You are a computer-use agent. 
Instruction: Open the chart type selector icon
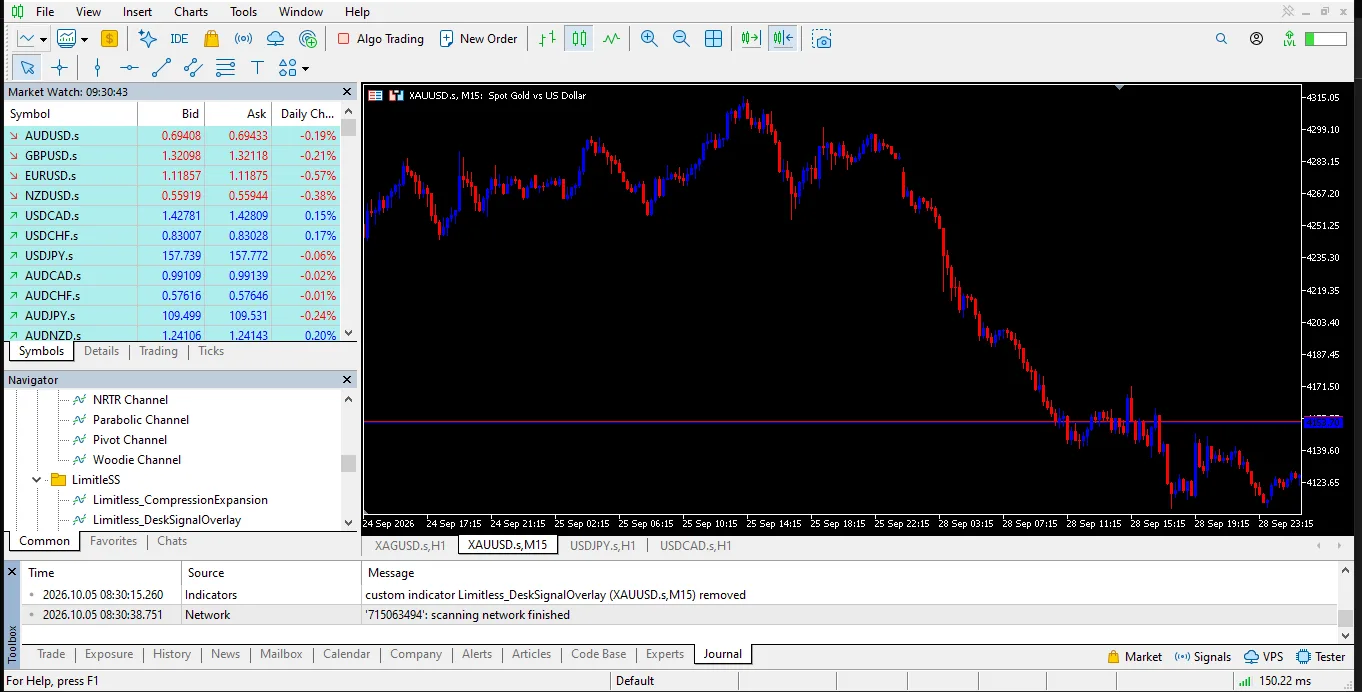26,39
